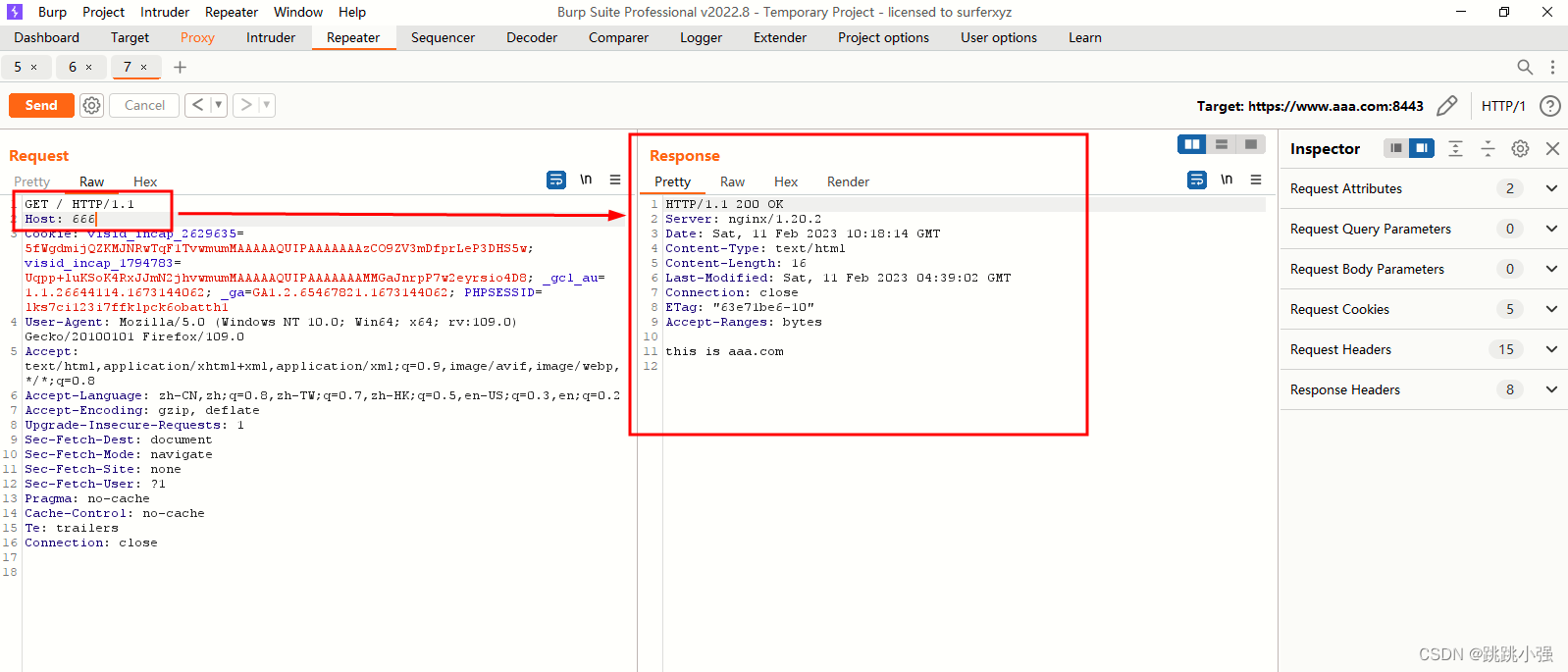Select combined tabbed layout view
The width and height of the screenshot is (1568, 672).
pyautogui.click(x=1251, y=144)
